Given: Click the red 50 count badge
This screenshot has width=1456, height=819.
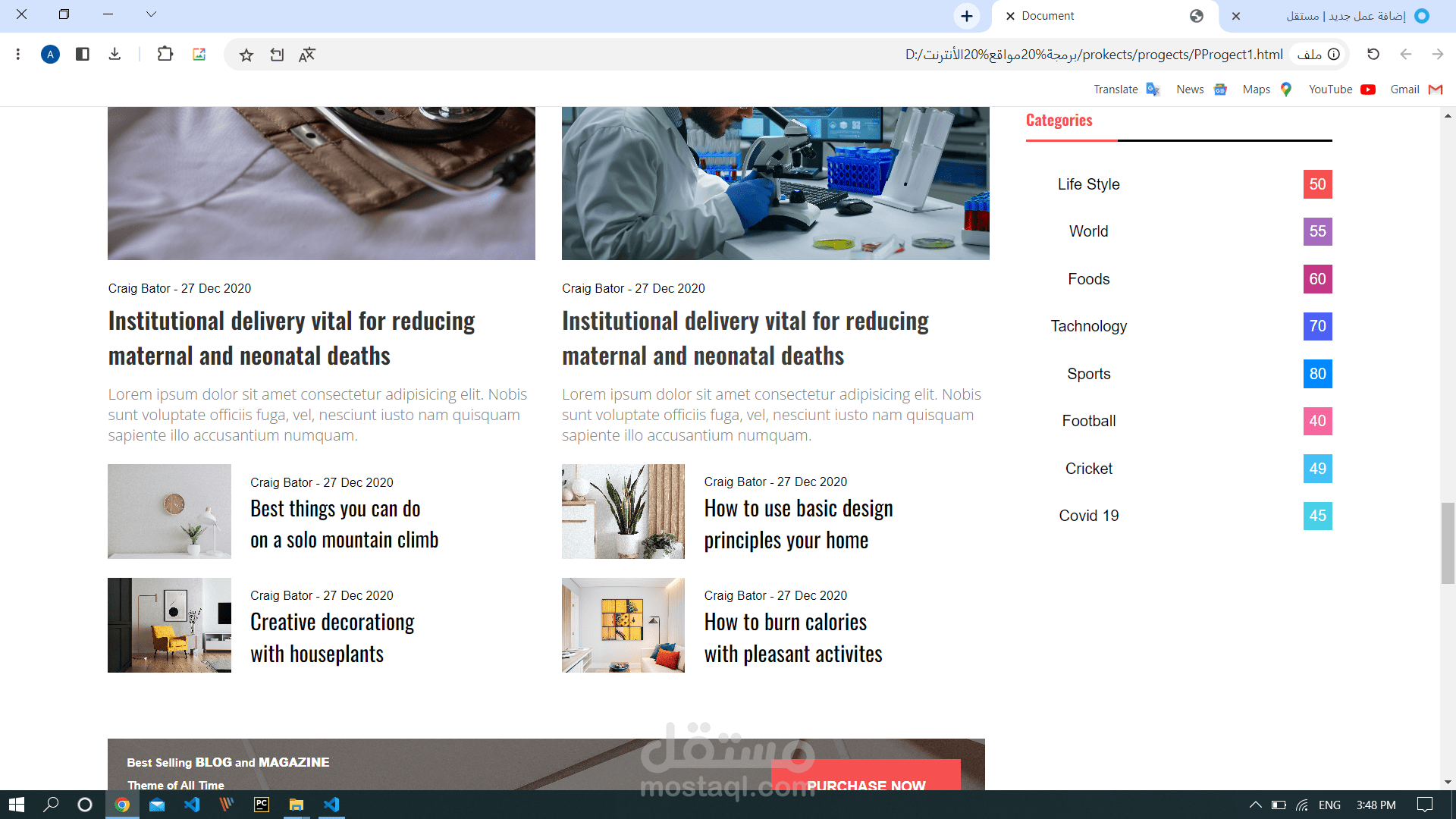Looking at the screenshot, I should pos(1317,184).
